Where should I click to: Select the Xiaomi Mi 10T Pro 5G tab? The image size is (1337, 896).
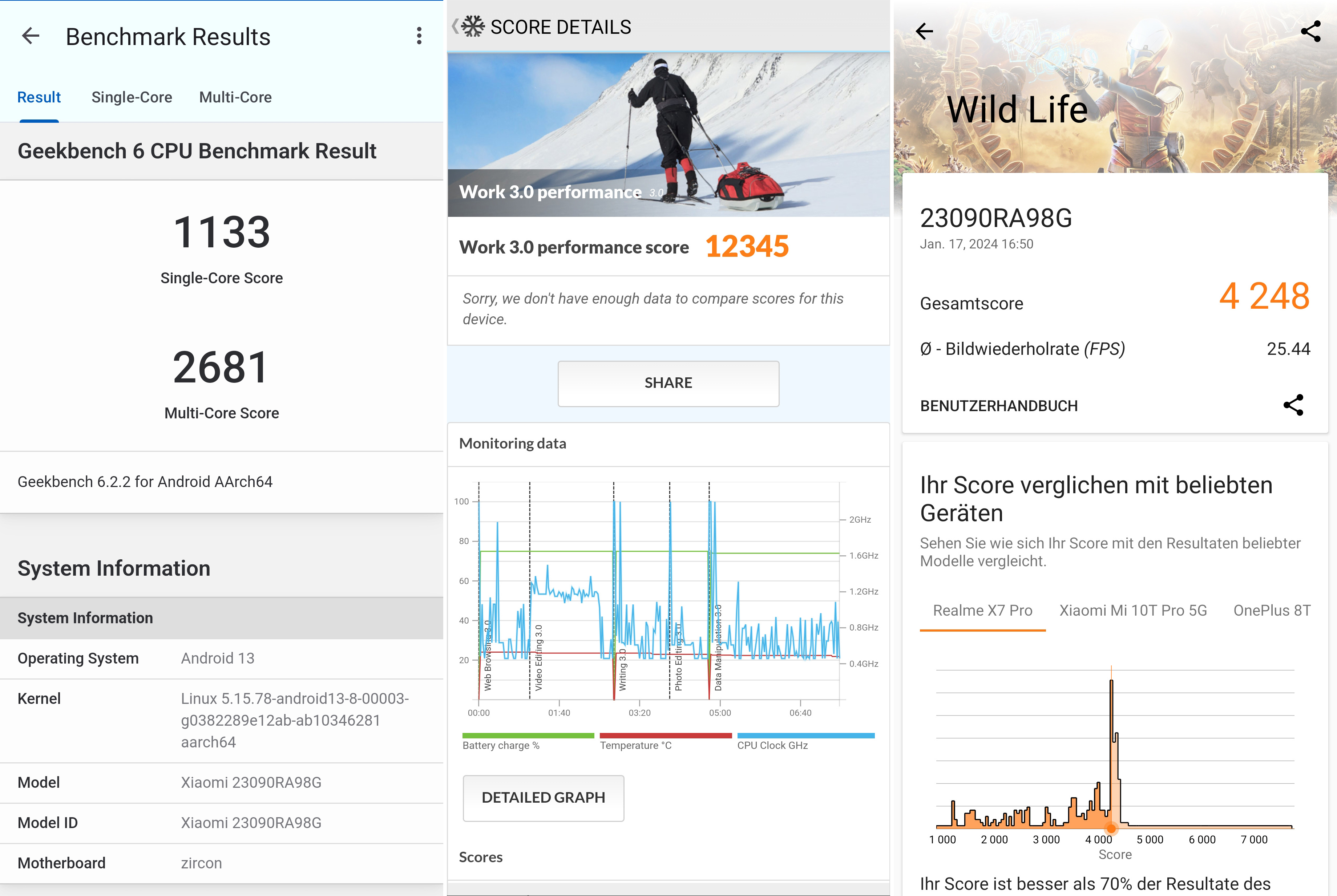pos(1132,611)
